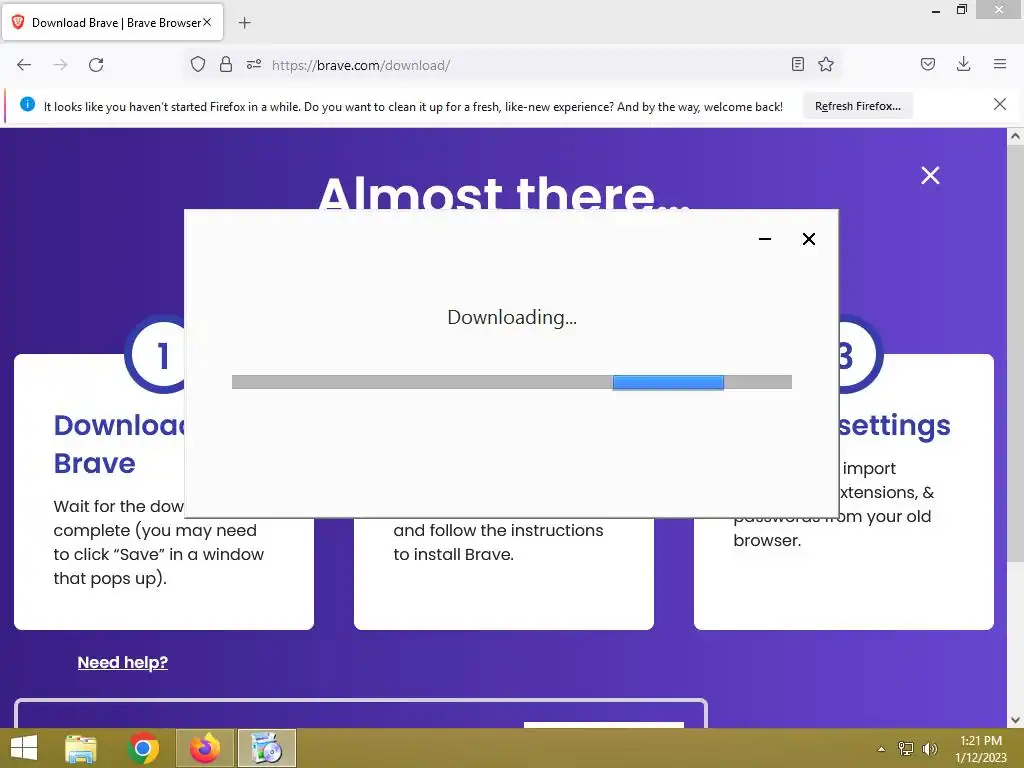The width and height of the screenshot is (1024, 768).
Task: Click the Refresh Firefox button
Action: [857, 106]
